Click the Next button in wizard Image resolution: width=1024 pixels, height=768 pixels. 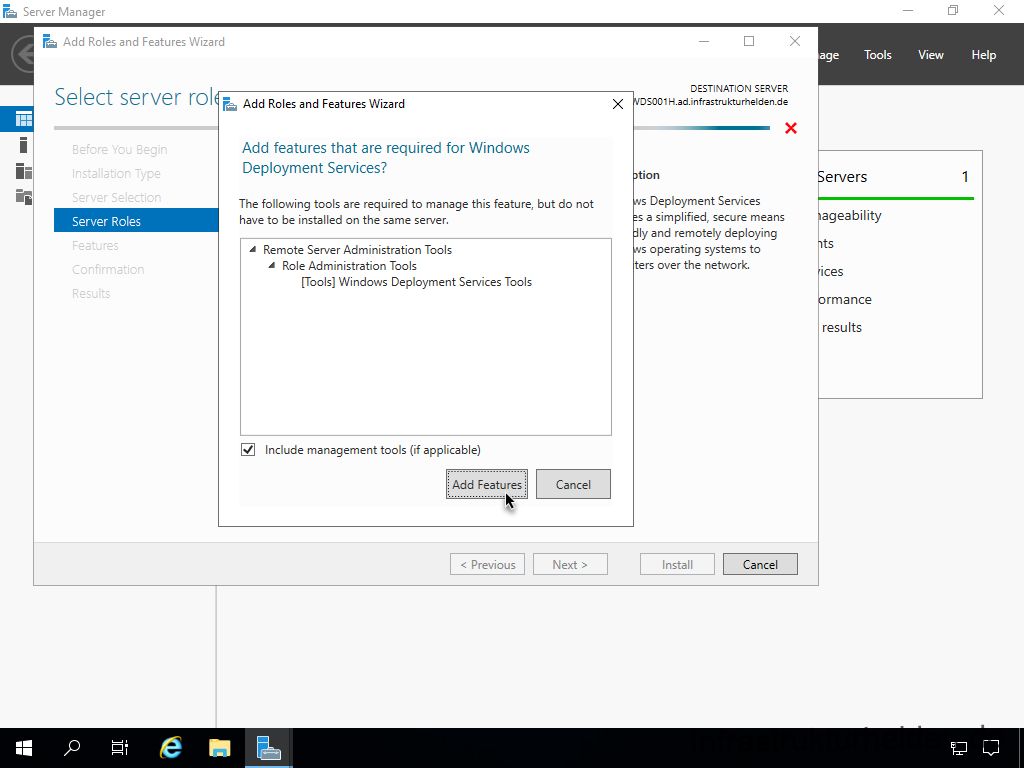point(570,564)
